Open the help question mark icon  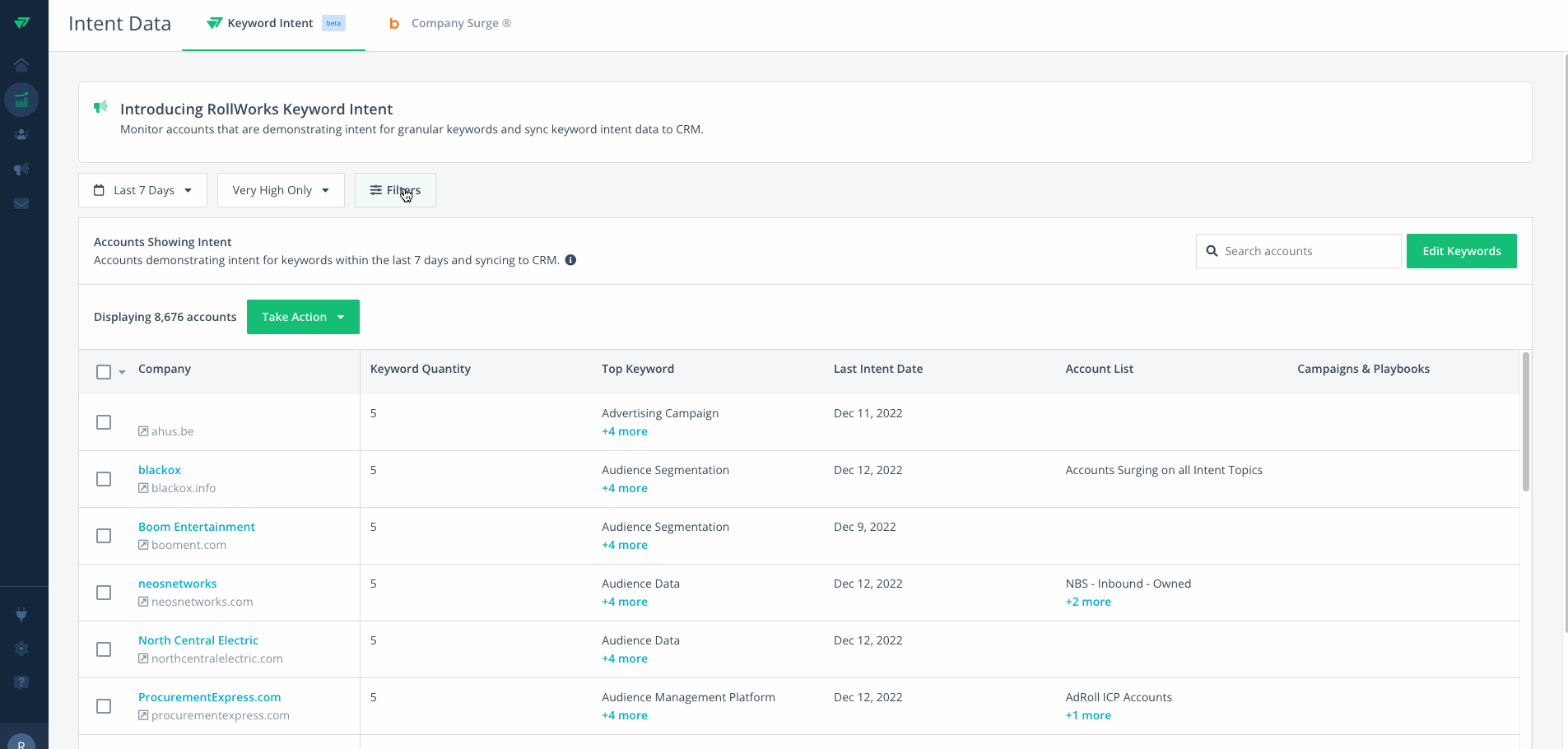[x=21, y=682]
